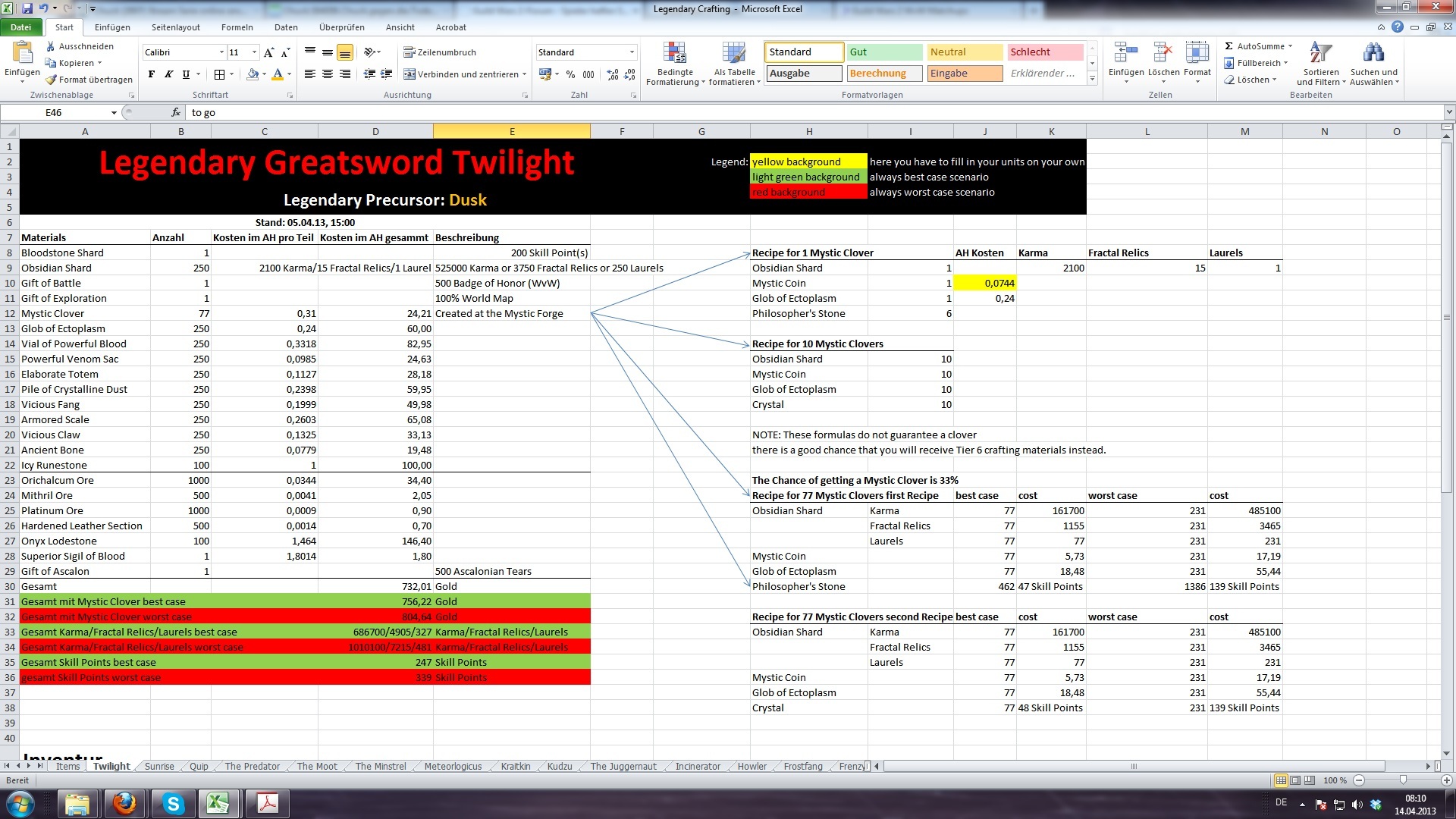Open Firefox from the taskbar
1456x819 pixels.
(x=124, y=804)
